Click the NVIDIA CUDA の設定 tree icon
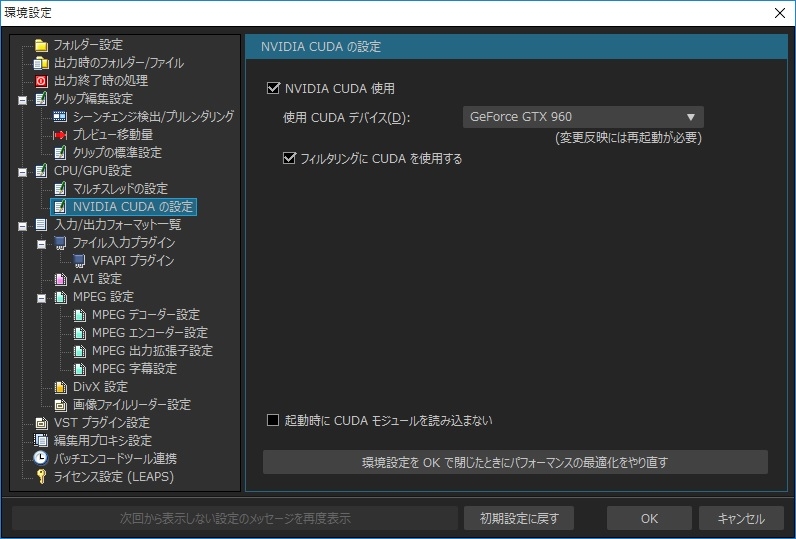Screen dimensions: 796x539 pyautogui.click(x=60, y=207)
